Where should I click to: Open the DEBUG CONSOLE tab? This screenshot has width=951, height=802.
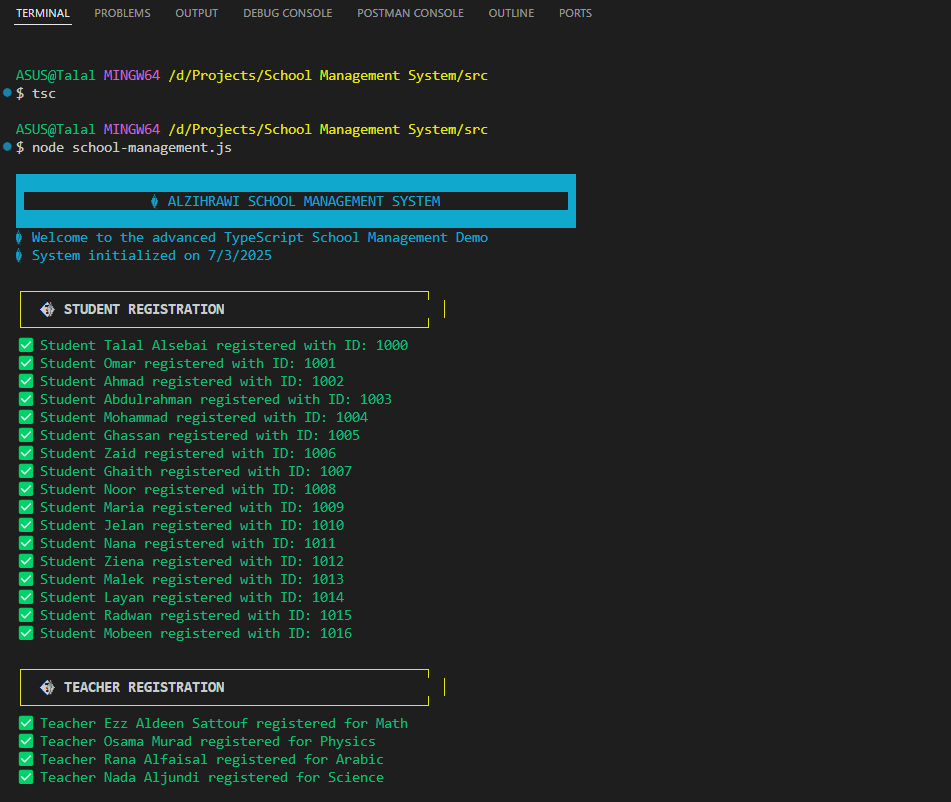[x=287, y=13]
